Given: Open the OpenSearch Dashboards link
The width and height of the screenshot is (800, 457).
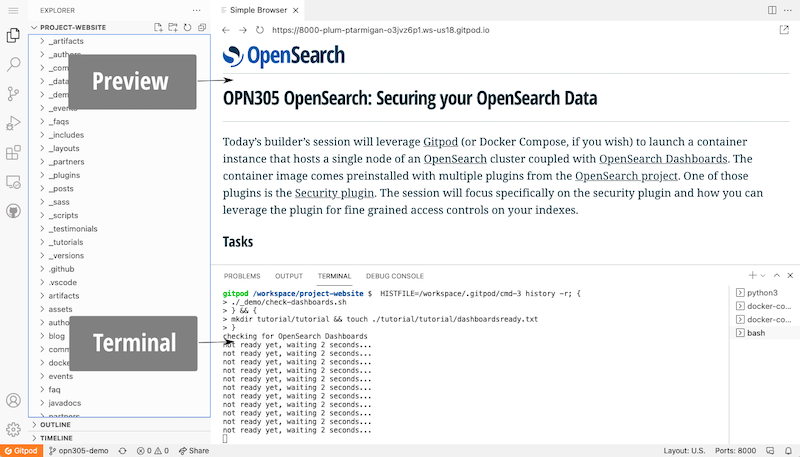Looking at the screenshot, I should click(663, 159).
